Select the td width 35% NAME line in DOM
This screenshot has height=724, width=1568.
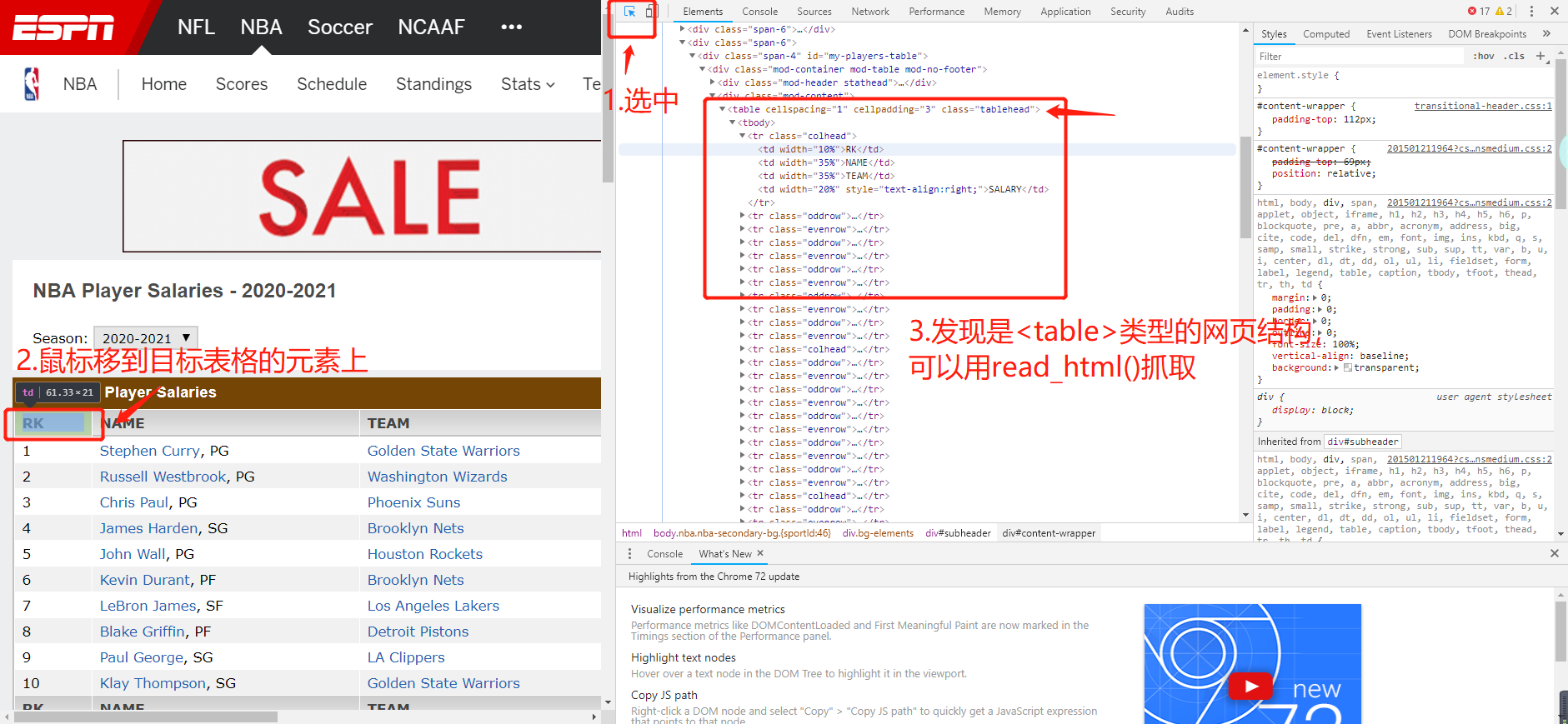click(x=826, y=162)
